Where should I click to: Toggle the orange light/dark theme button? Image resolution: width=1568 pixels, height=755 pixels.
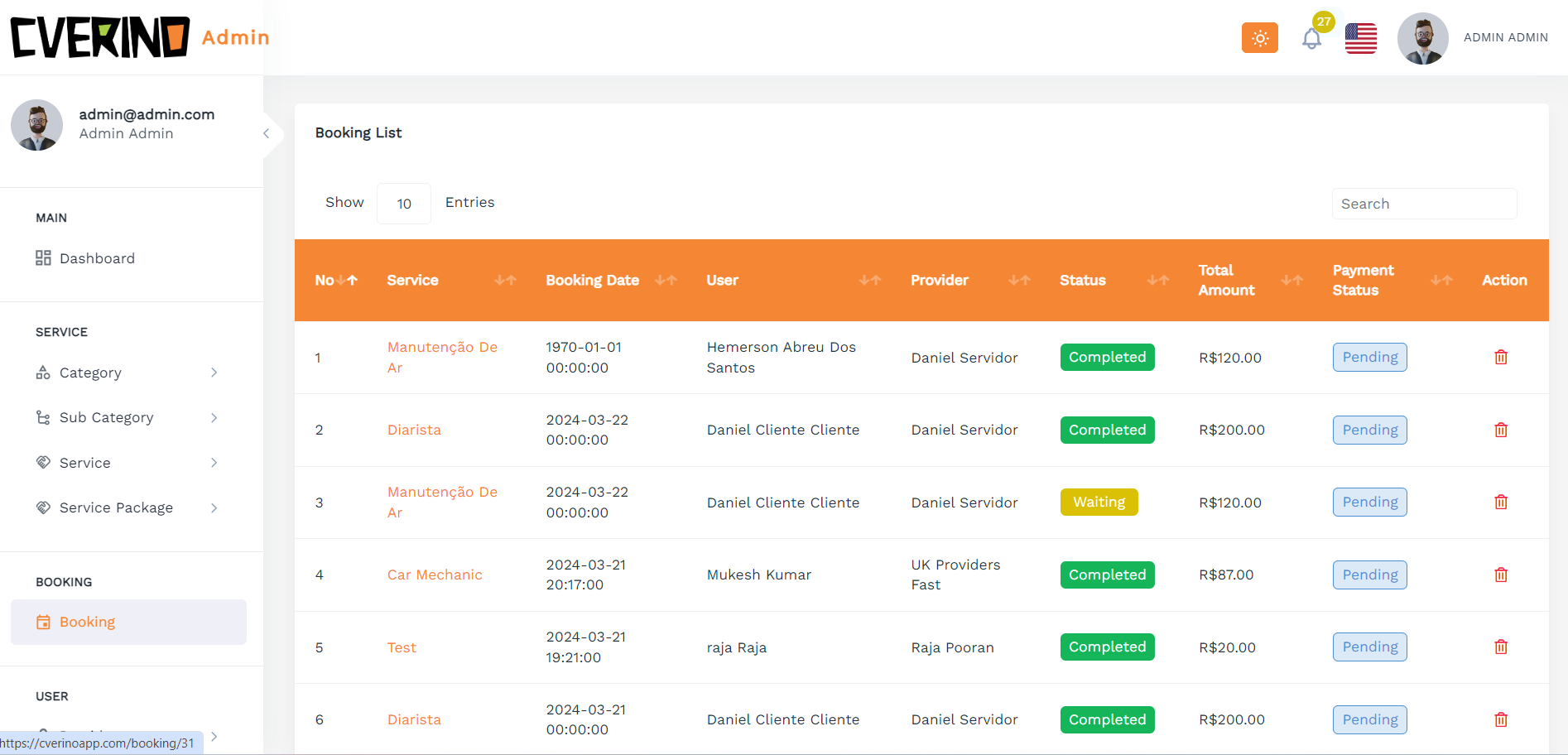point(1259,38)
